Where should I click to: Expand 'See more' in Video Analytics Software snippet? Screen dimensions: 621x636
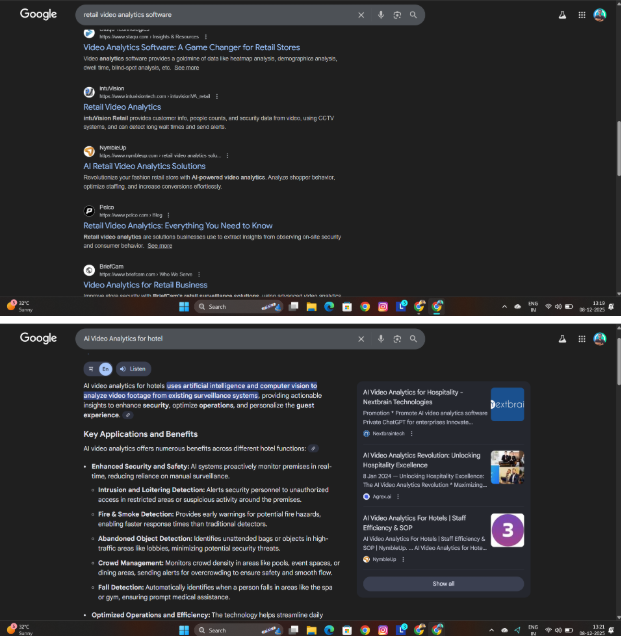(187, 68)
